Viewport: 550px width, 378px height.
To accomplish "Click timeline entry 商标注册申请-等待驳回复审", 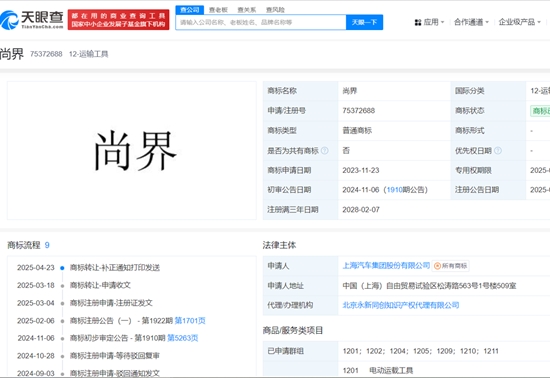I will point(114,356).
